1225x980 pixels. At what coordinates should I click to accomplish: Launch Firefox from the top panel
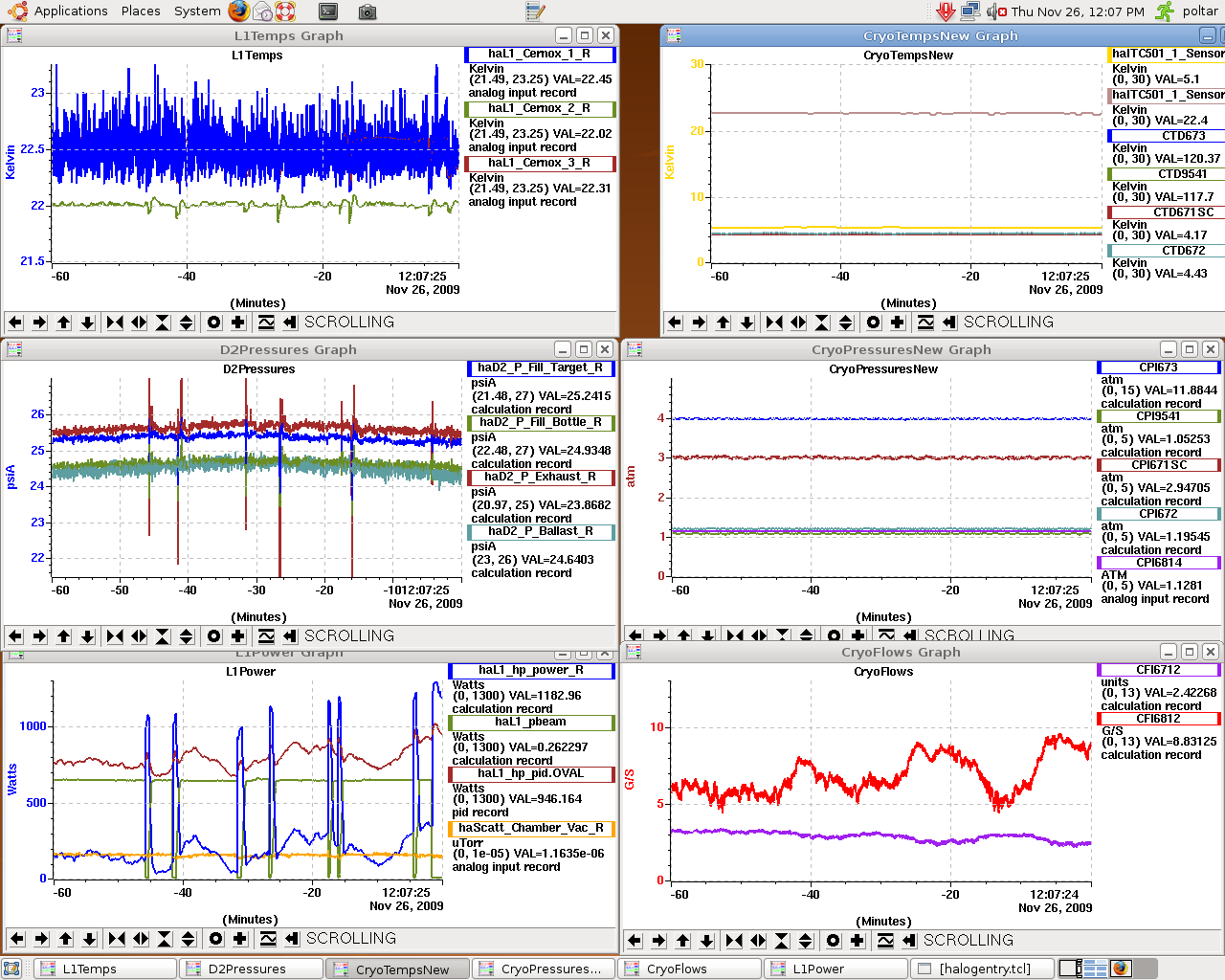pos(239,11)
